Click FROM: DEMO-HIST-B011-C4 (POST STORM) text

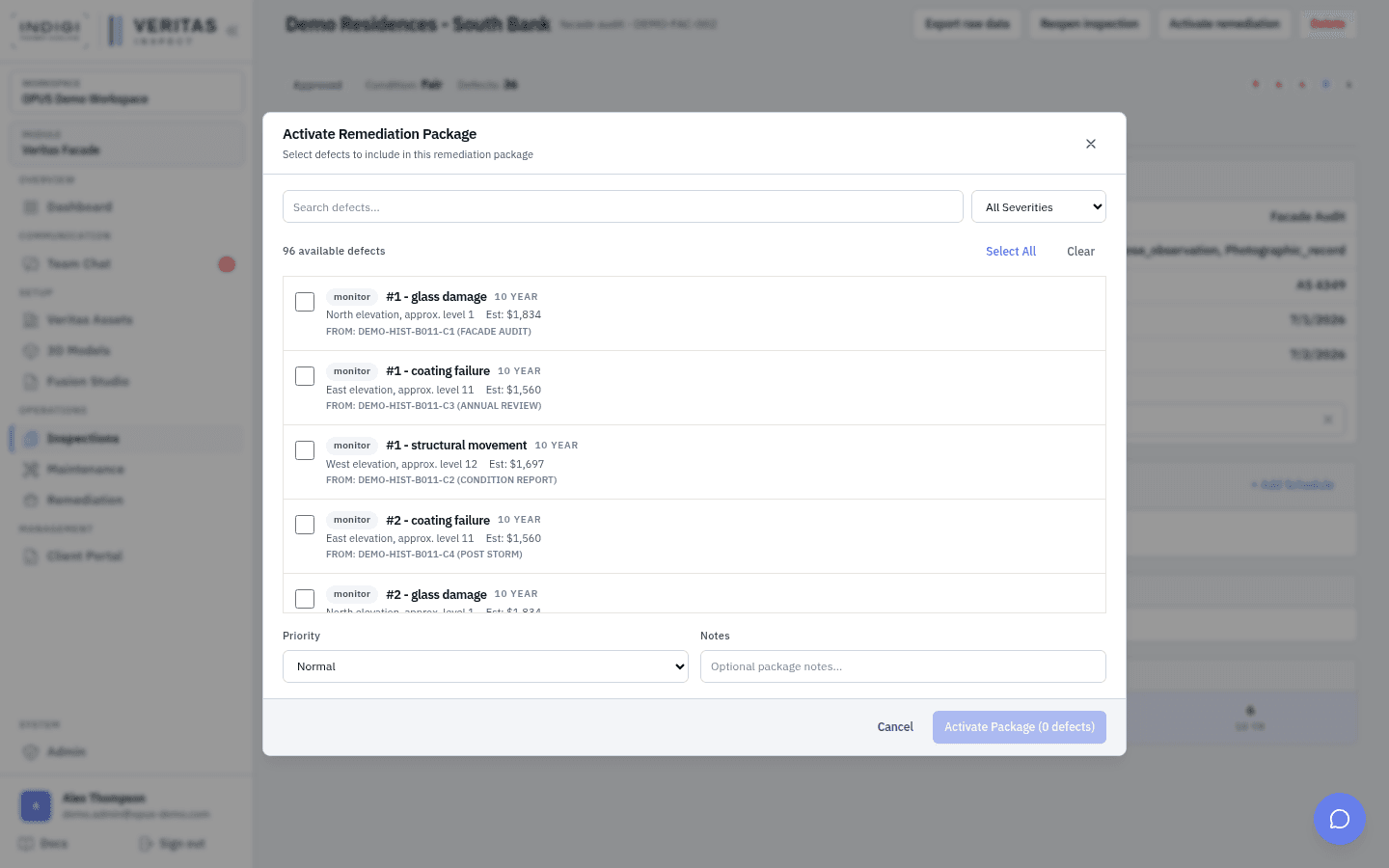pos(424,555)
